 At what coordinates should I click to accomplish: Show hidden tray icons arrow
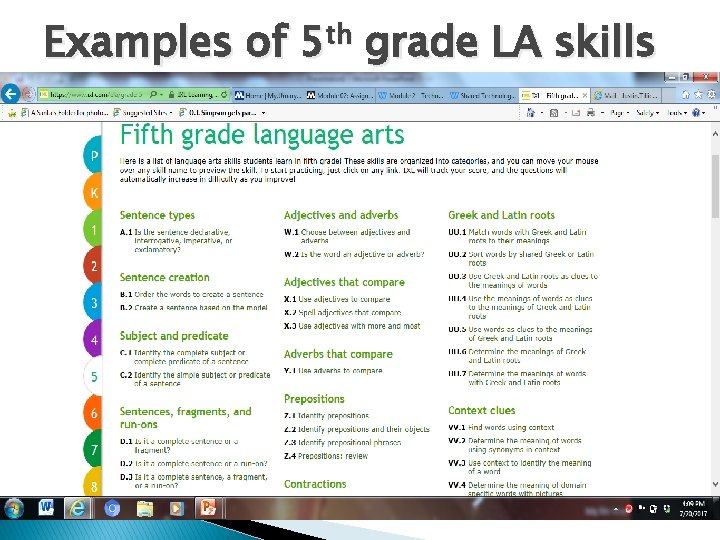click(616, 509)
